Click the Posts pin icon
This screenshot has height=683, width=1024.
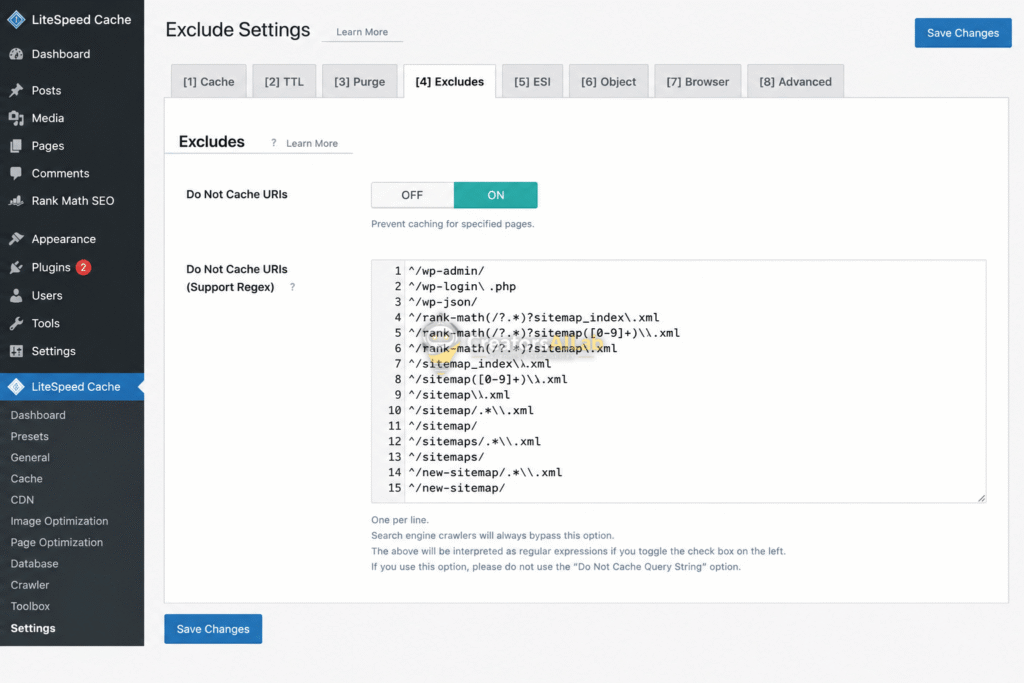pos(16,90)
